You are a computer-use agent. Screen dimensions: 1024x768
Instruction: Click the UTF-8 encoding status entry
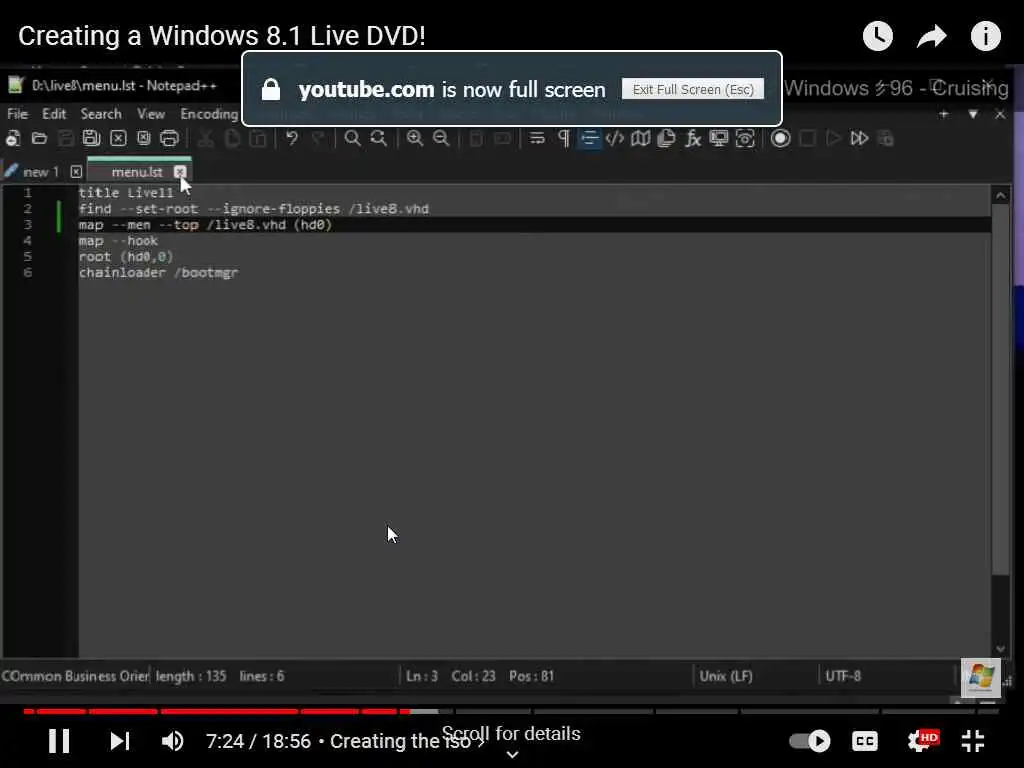[843, 676]
